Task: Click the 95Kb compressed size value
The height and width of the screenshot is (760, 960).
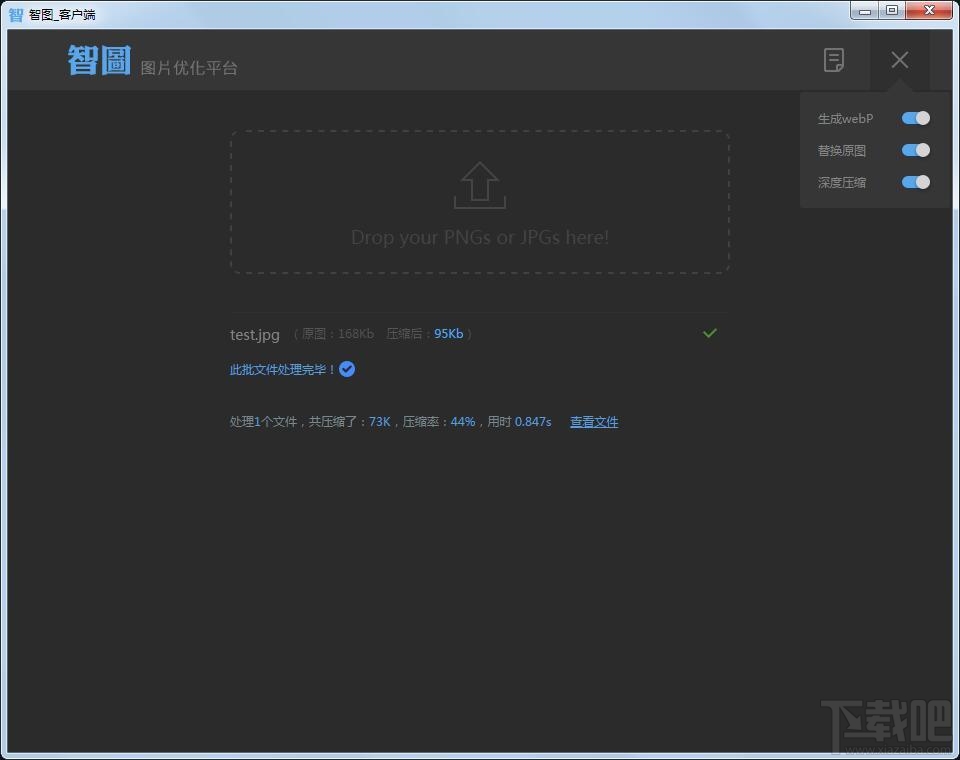Action: pyautogui.click(x=448, y=333)
